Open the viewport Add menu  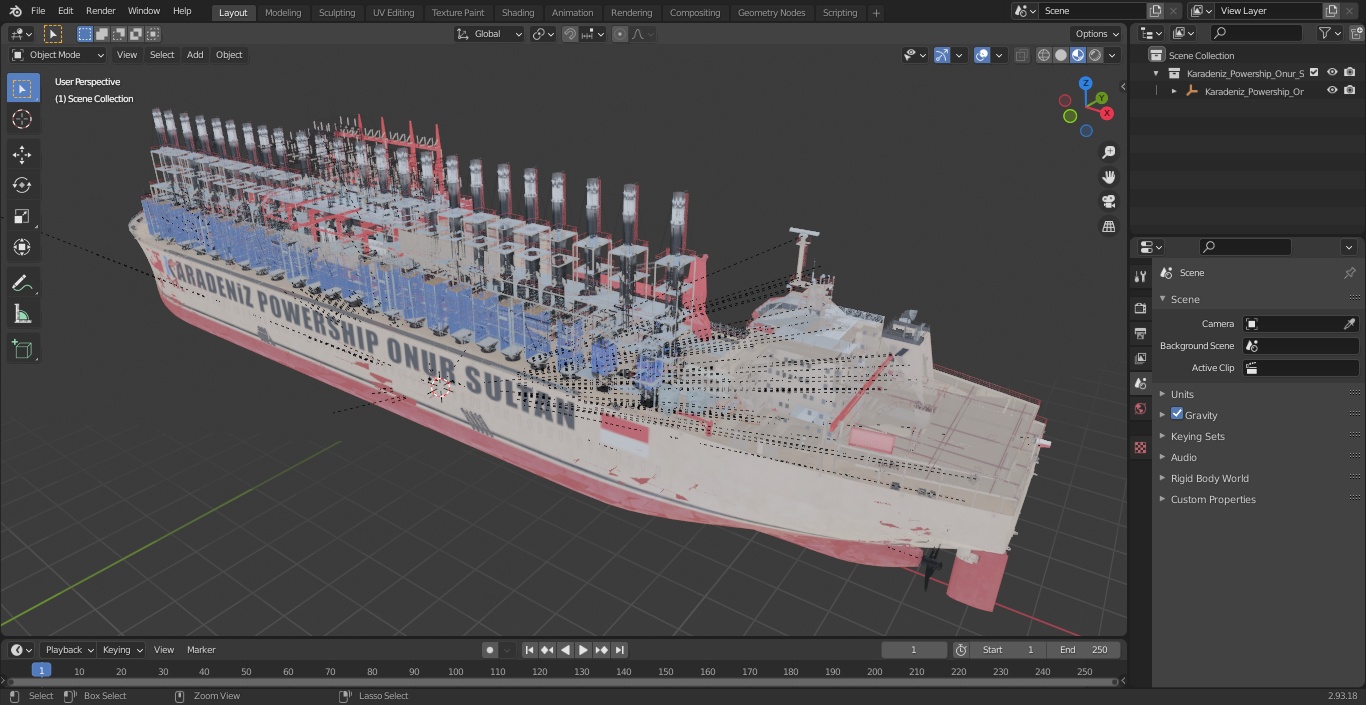pyautogui.click(x=195, y=55)
